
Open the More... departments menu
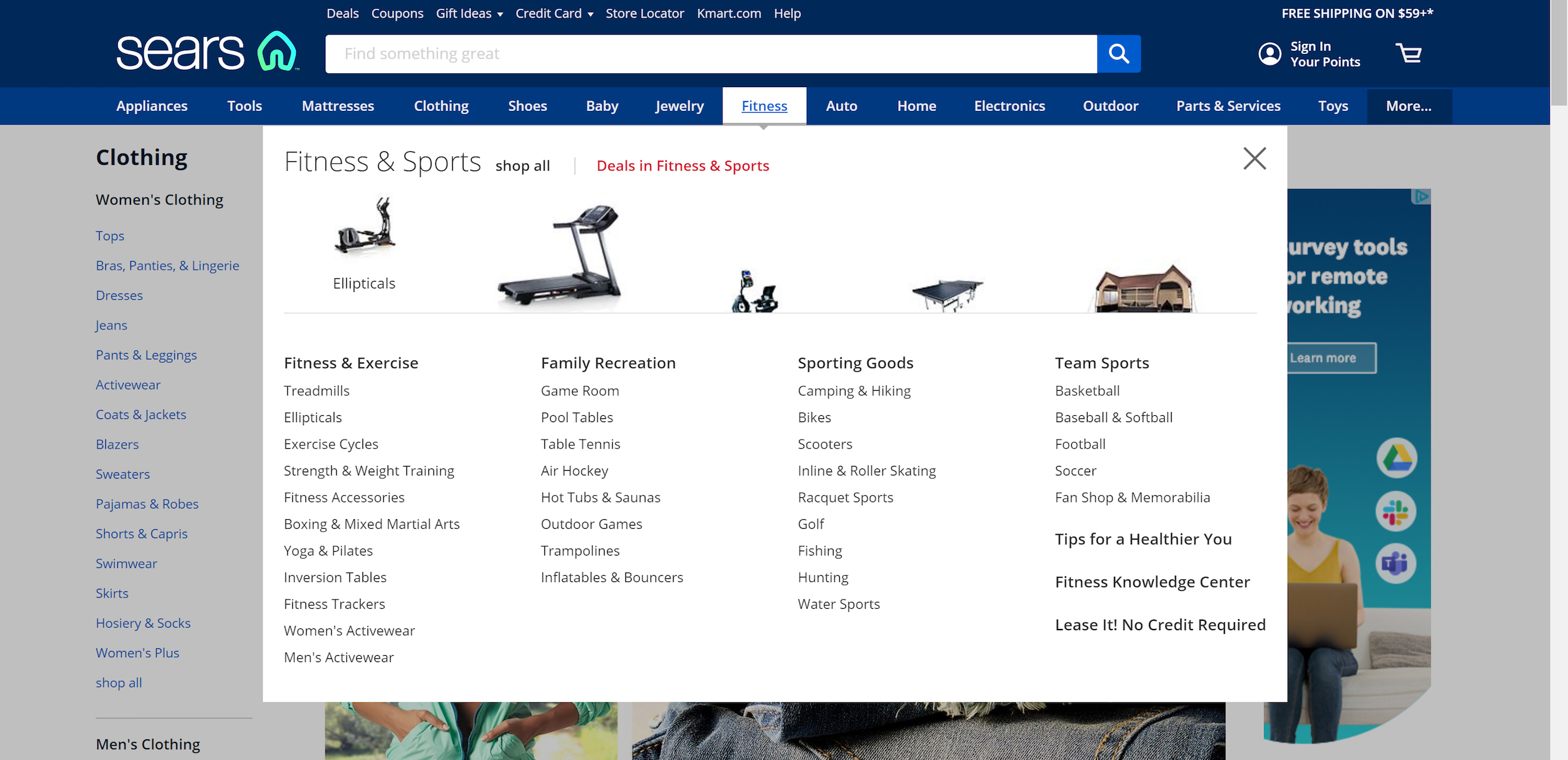1408,106
